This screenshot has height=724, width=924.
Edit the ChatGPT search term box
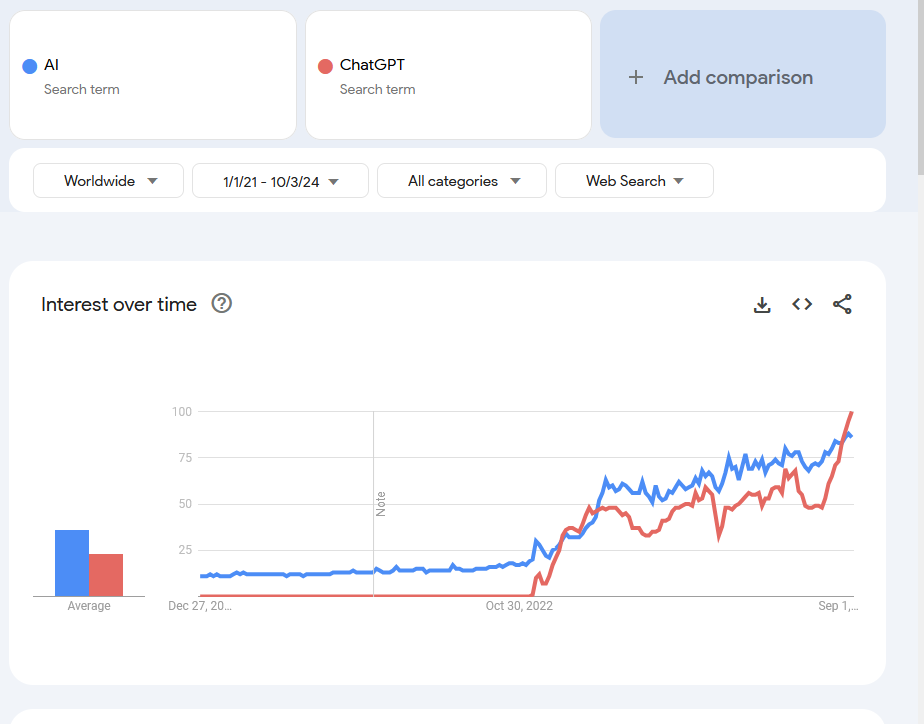pos(448,75)
